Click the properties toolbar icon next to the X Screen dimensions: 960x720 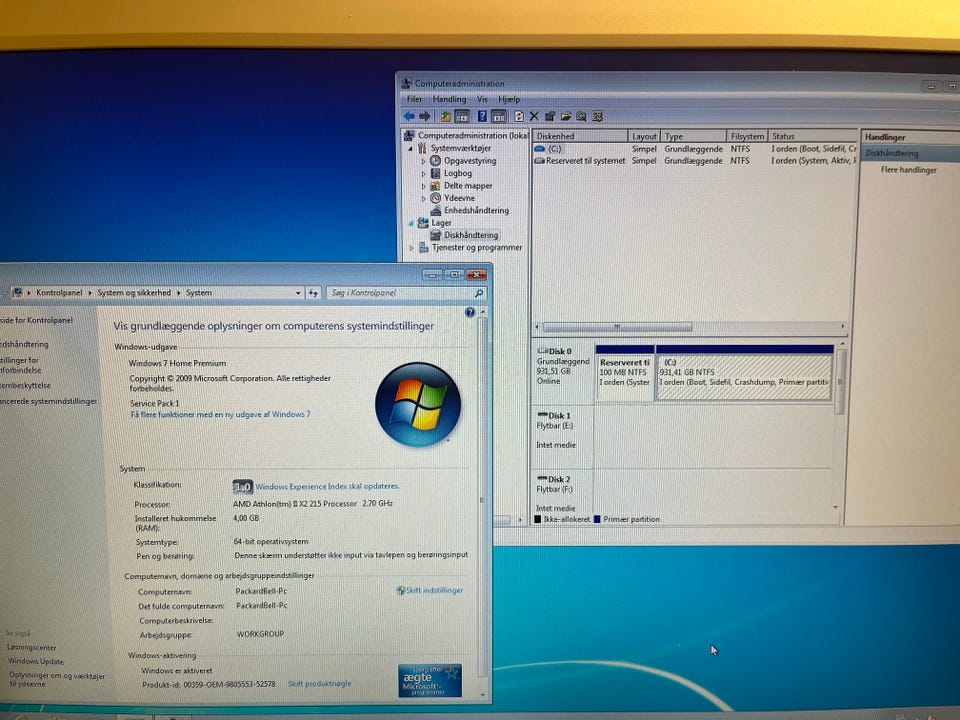[x=550, y=116]
